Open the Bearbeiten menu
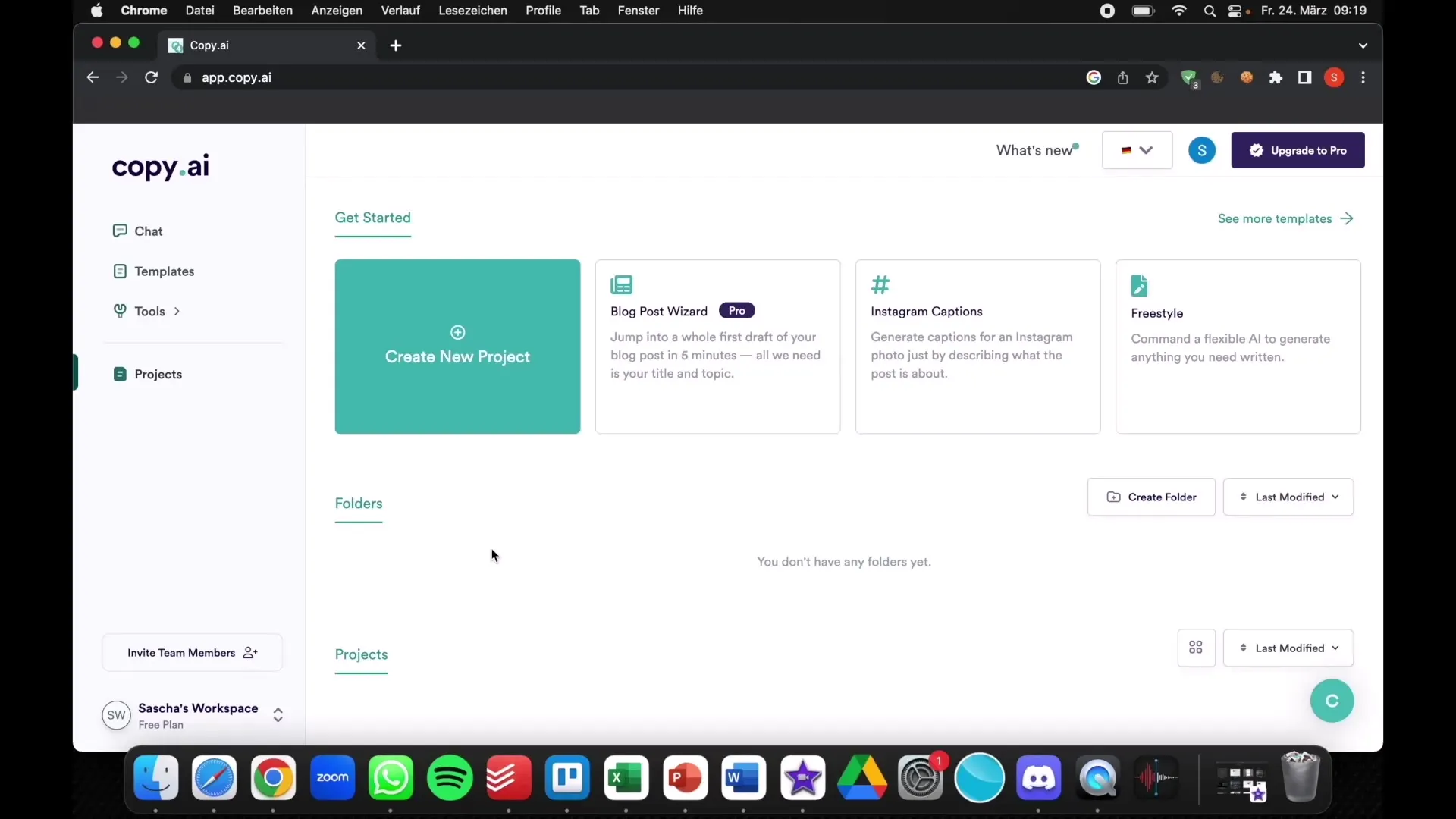 (262, 11)
